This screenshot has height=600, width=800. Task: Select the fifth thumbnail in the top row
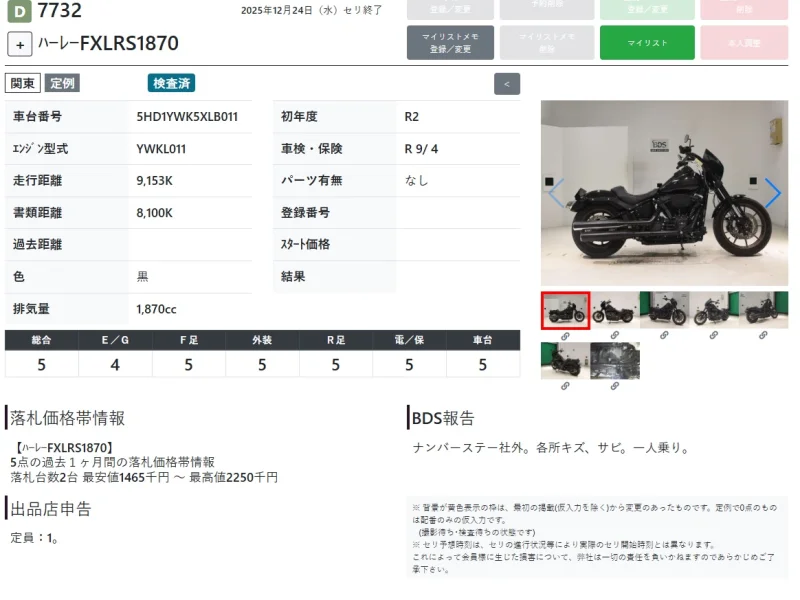pos(763,310)
